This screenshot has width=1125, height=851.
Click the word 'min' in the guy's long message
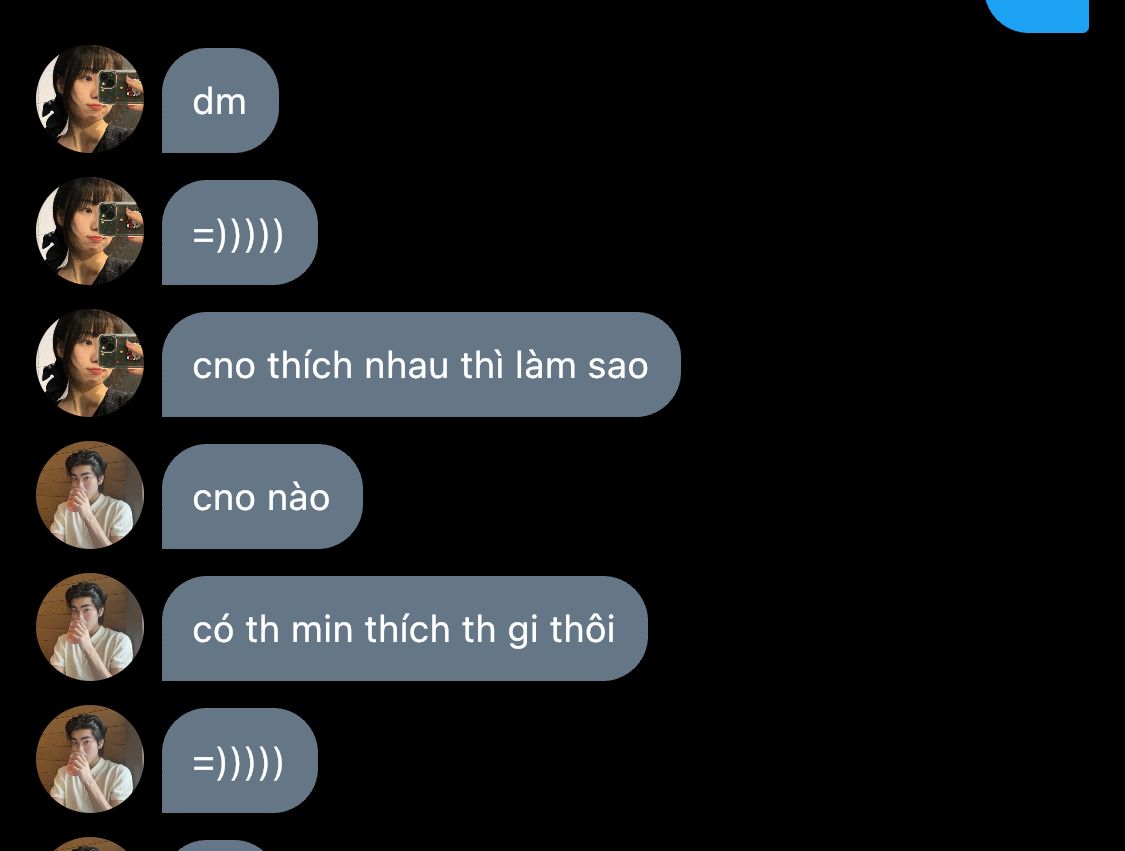(x=322, y=629)
